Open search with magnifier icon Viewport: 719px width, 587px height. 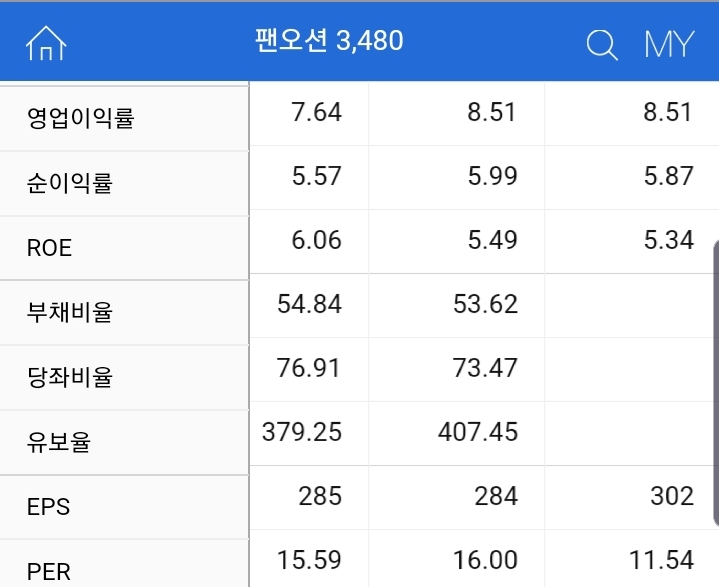(601, 44)
